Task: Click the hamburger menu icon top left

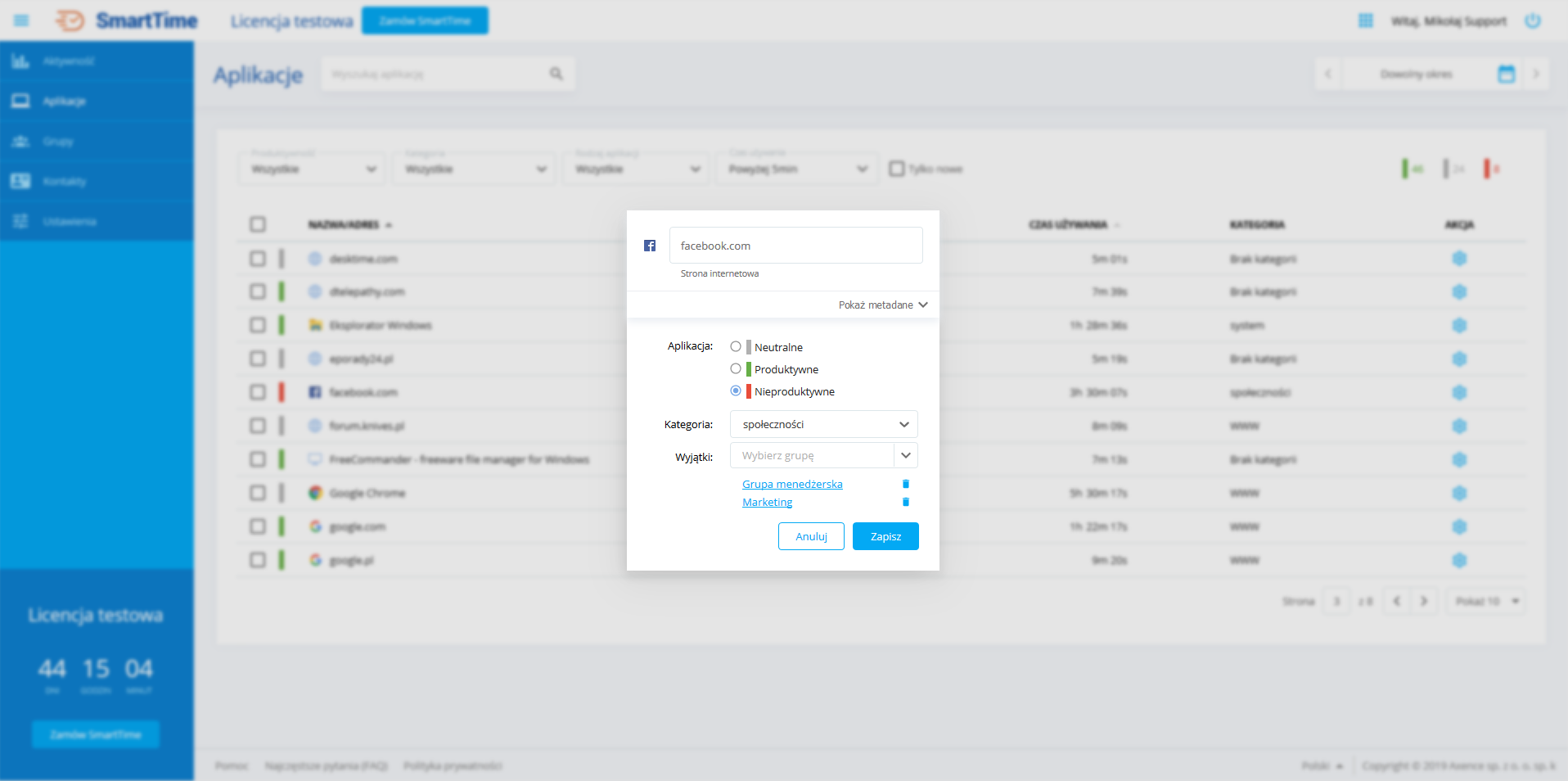Action: pyautogui.click(x=21, y=20)
